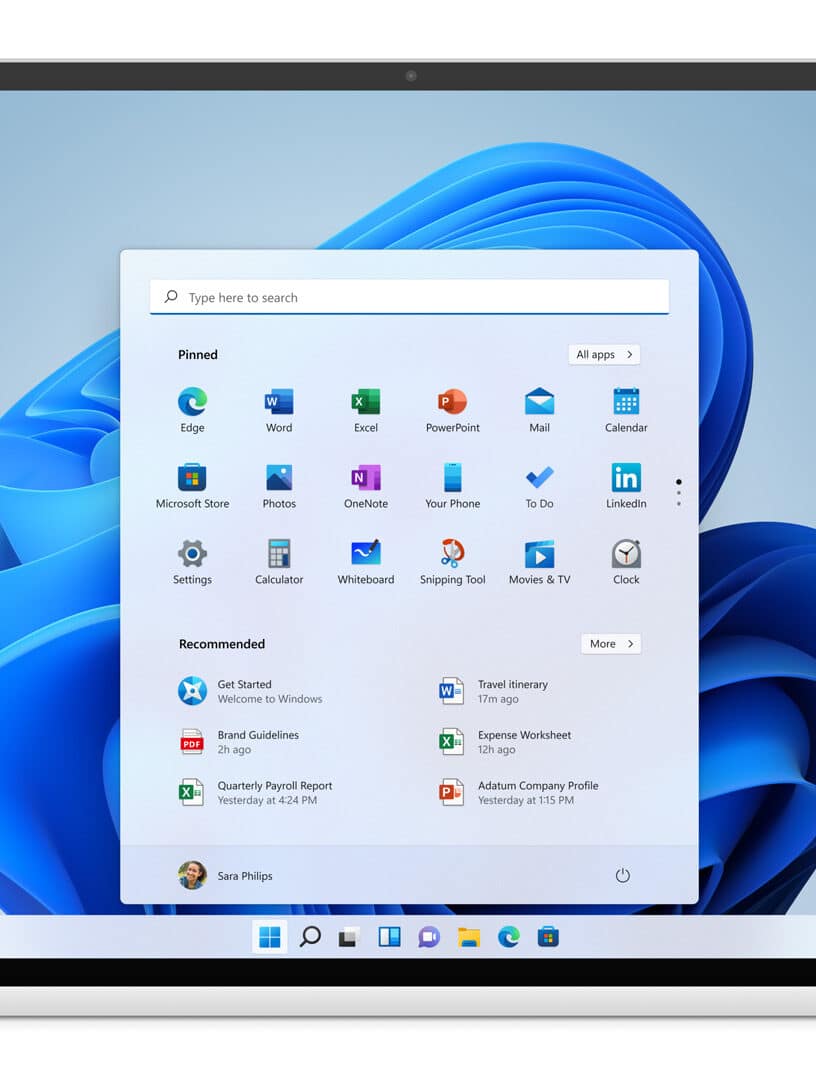Image resolution: width=816 pixels, height=1080 pixels.
Task: Launch Word from pinned apps
Action: (x=279, y=411)
